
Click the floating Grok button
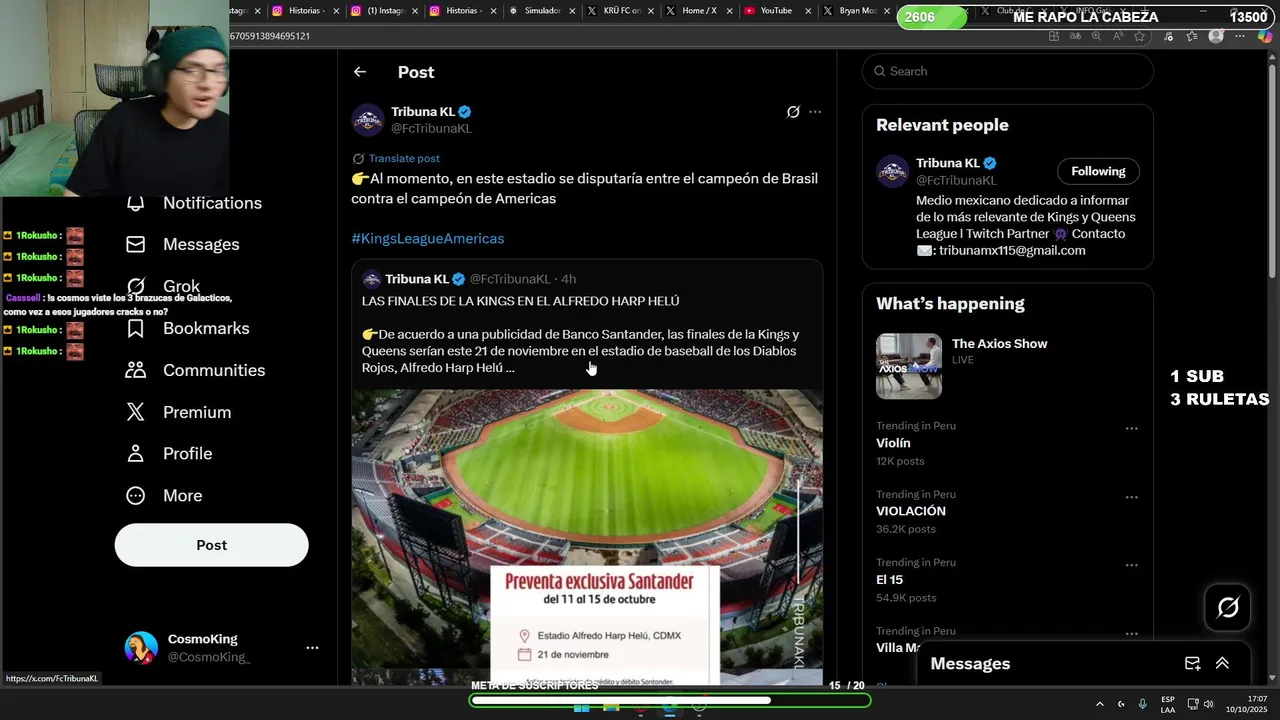click(1228, 607)
